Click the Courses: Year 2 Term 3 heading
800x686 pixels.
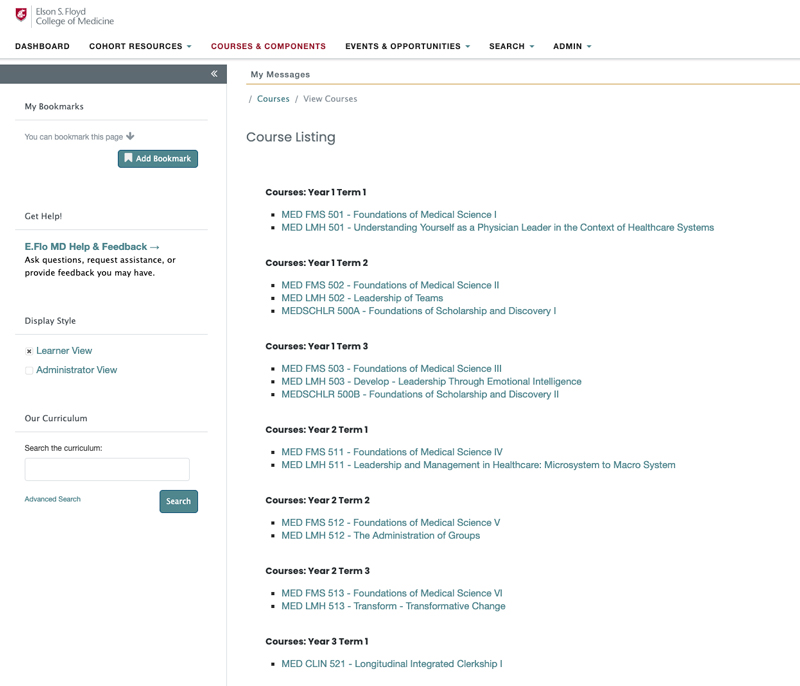click(x=317, y=571)
